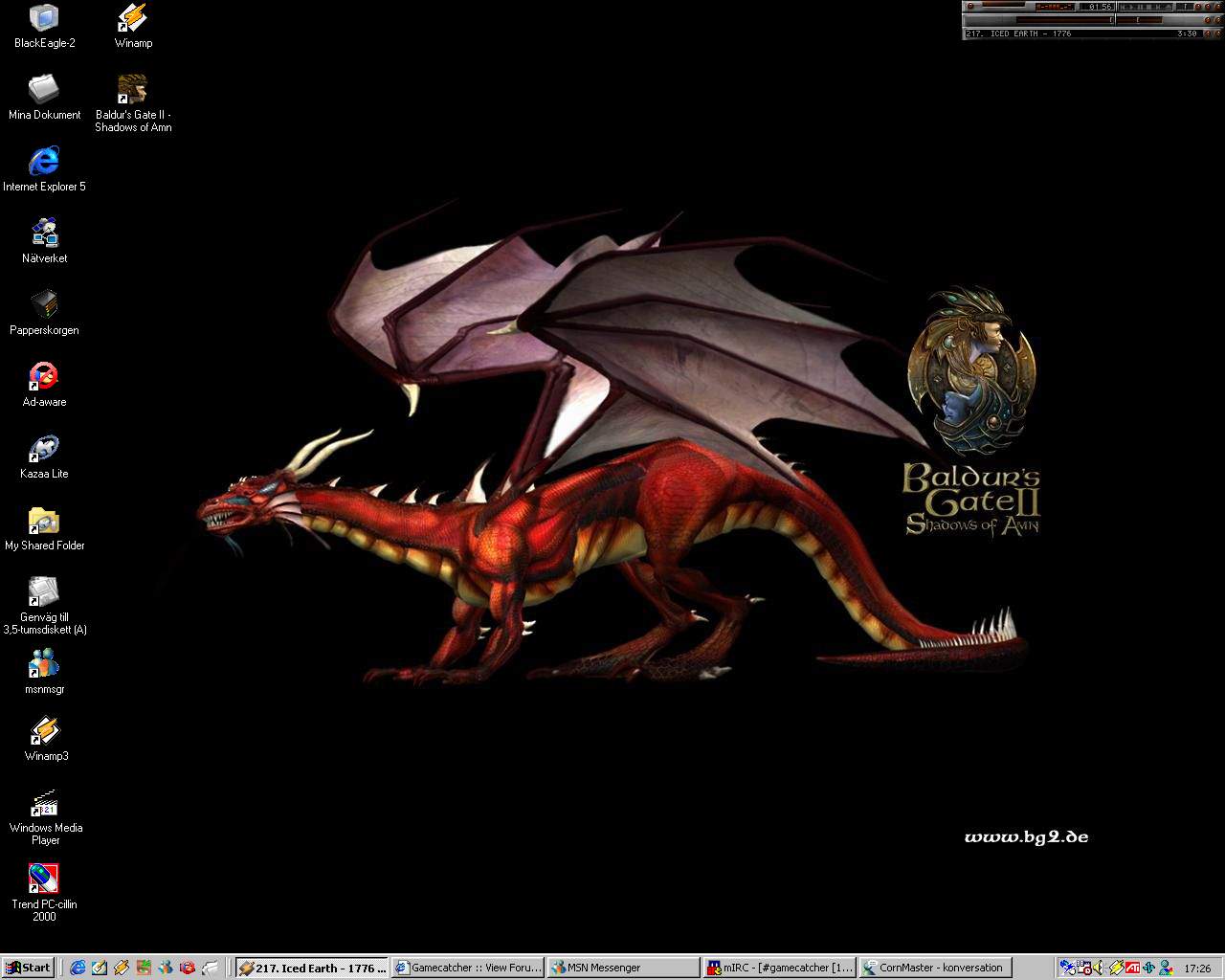Click the Winamp seek bar in the player
The height and width of the screenshot is (980, 1225).
[x=1065, y=20]
